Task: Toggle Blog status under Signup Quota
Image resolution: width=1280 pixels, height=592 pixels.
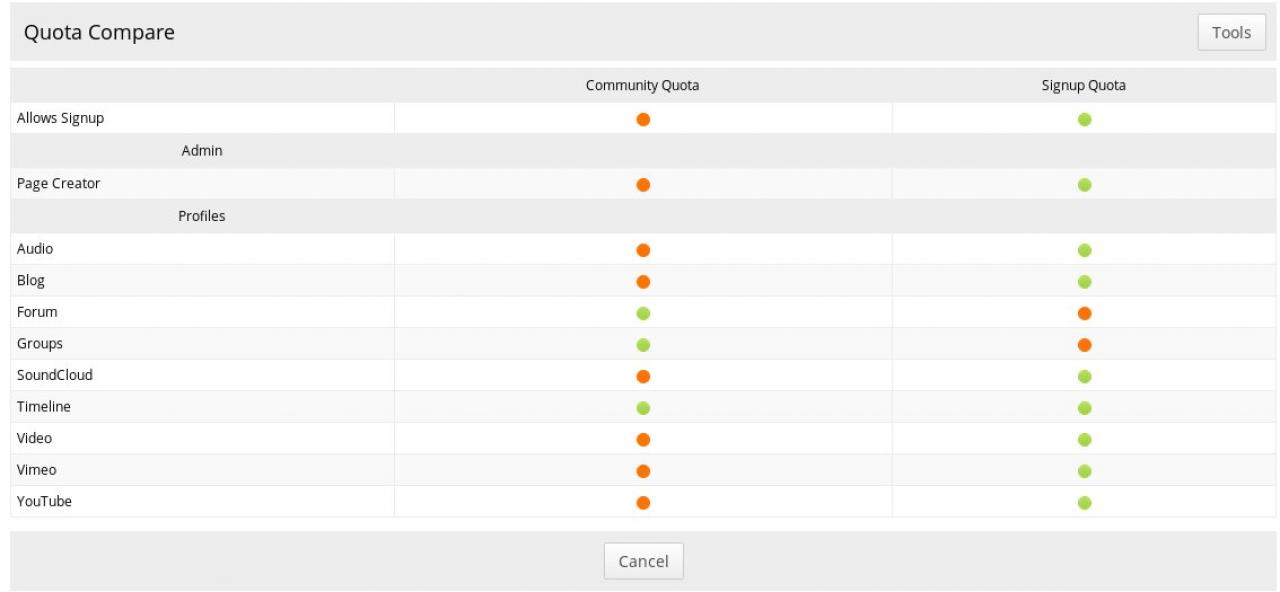Action: click(1084, 282)
